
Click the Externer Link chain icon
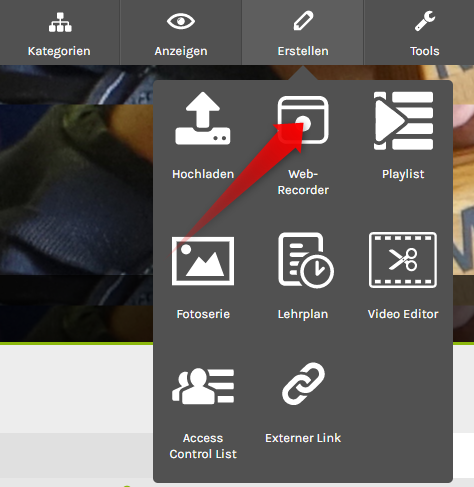(303, 384)
